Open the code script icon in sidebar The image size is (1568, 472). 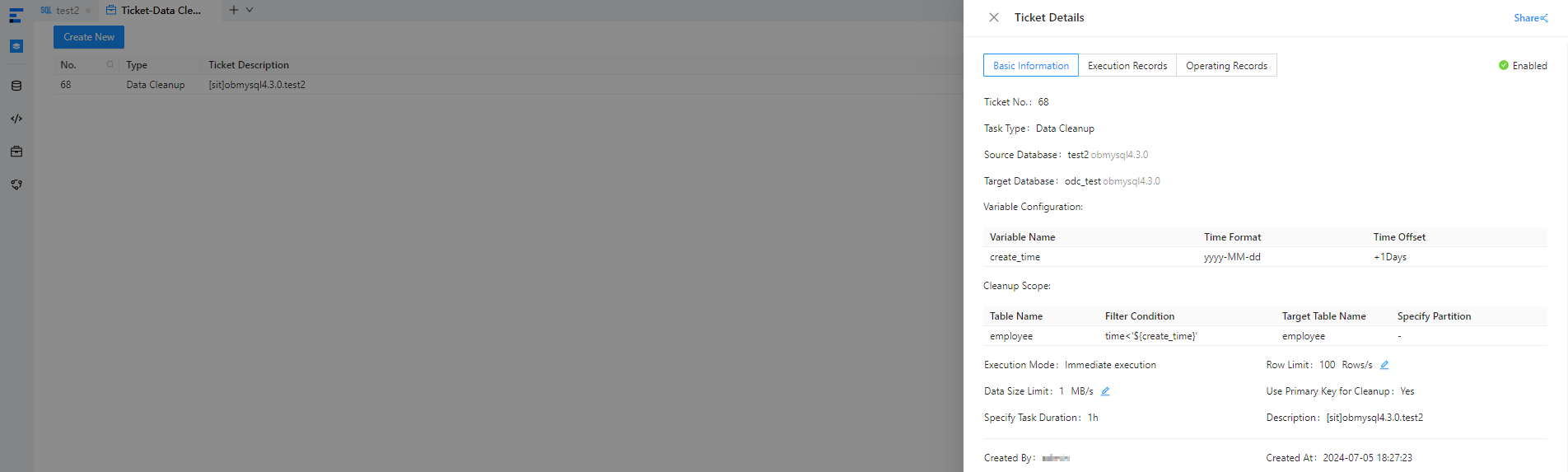tap(16, 119)
